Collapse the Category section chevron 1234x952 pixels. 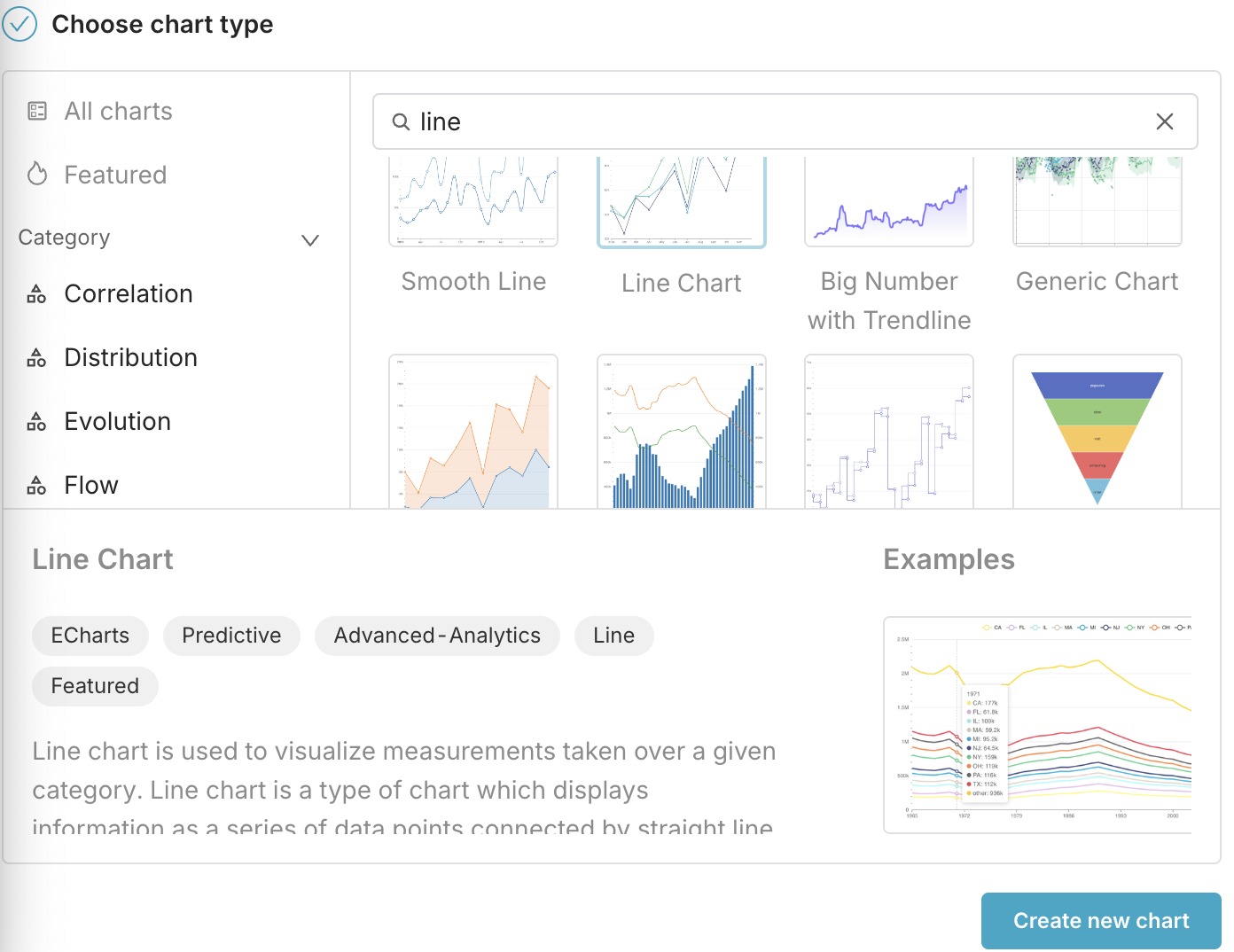(310, 240)
